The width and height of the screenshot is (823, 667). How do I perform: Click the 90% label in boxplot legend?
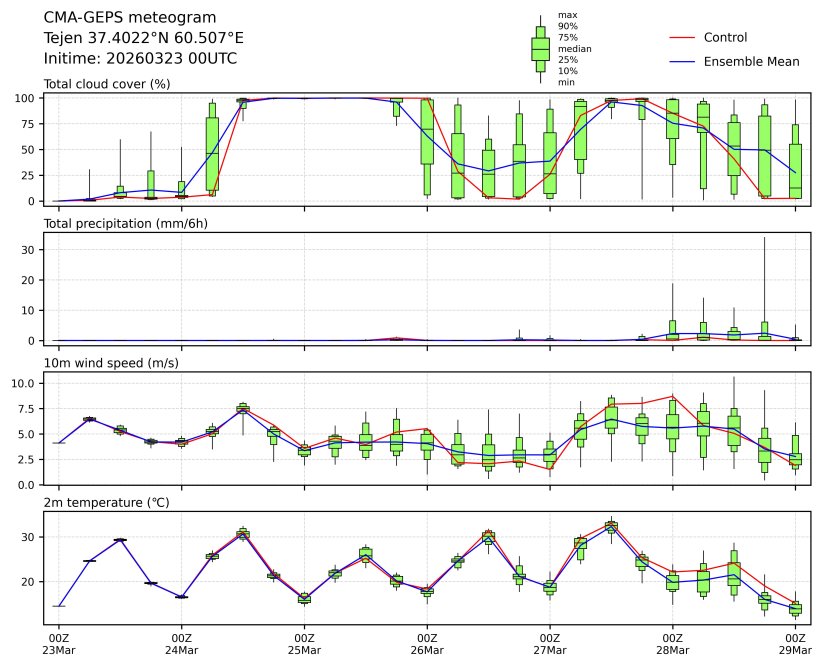click(566, 26)
